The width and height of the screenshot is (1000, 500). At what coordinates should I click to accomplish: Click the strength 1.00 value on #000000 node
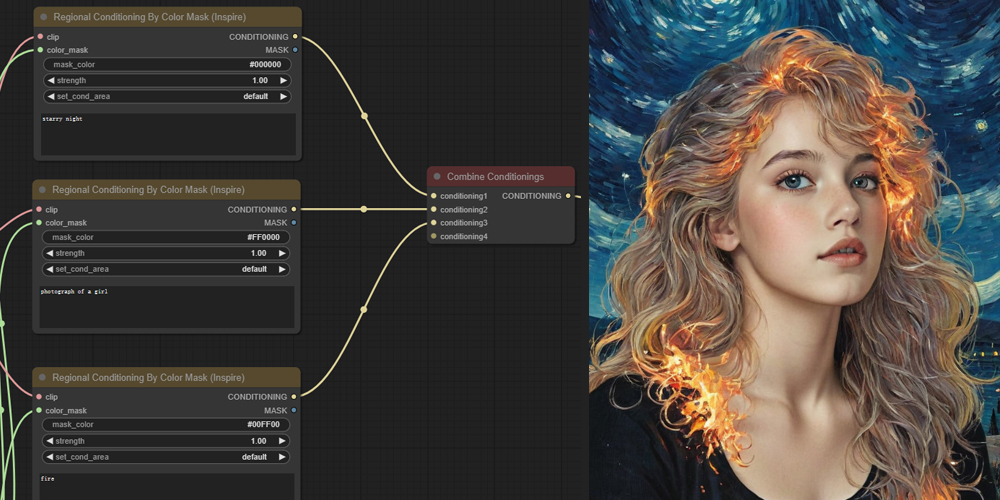pos(260,80)
